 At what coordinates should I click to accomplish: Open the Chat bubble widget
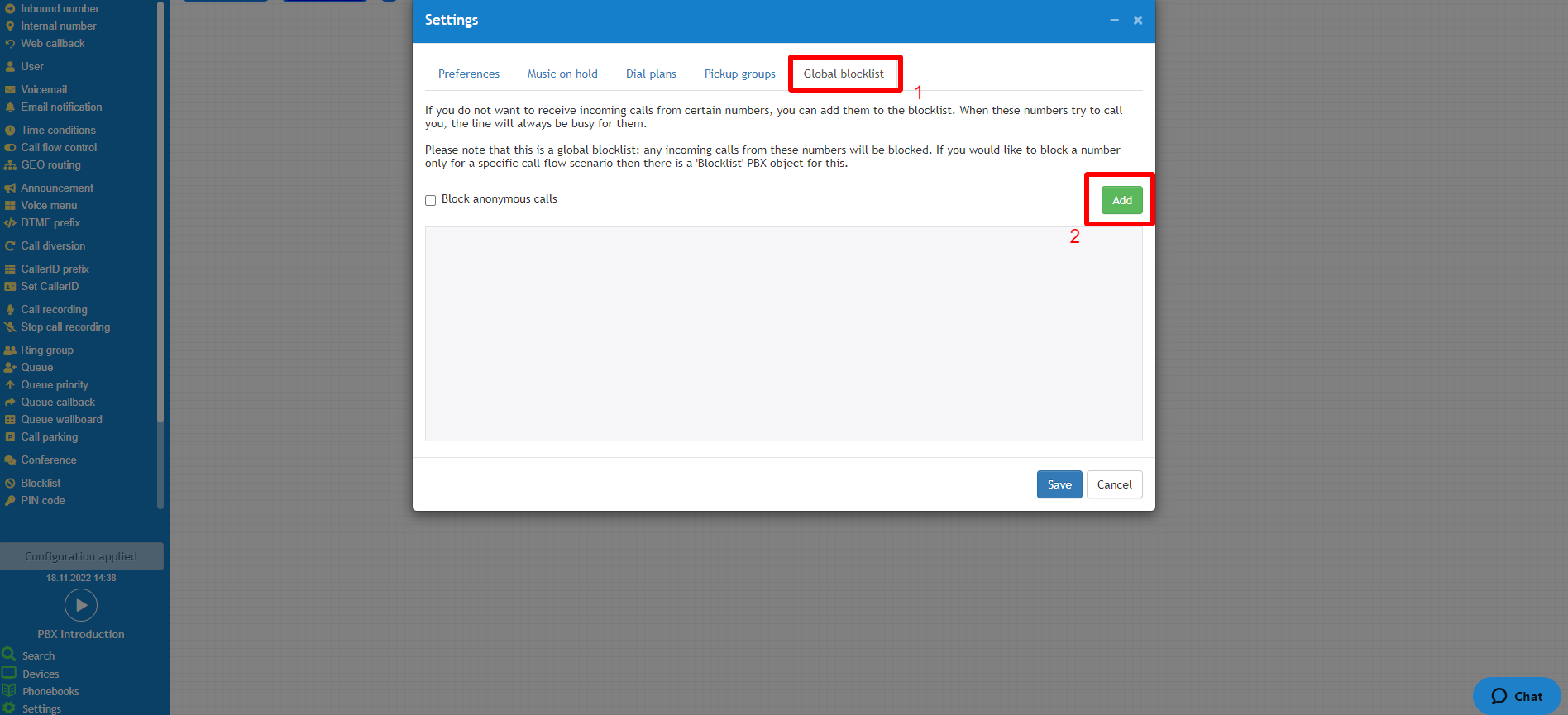coord(1516,696)
